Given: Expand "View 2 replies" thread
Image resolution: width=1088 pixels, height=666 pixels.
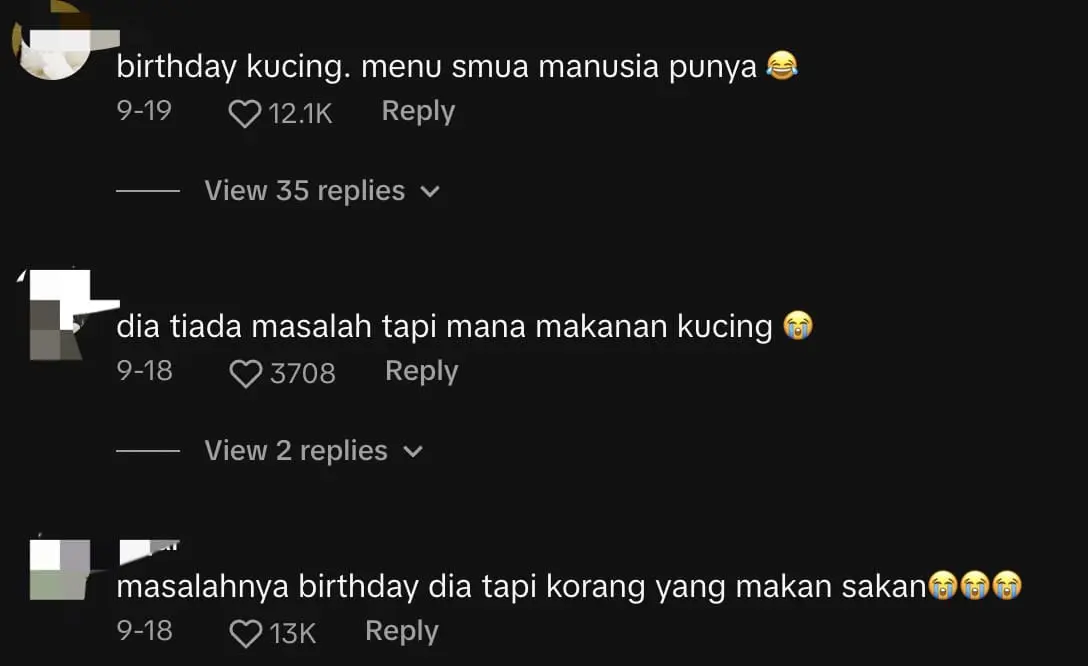Looking at the screenshot, I should [295, 451].
